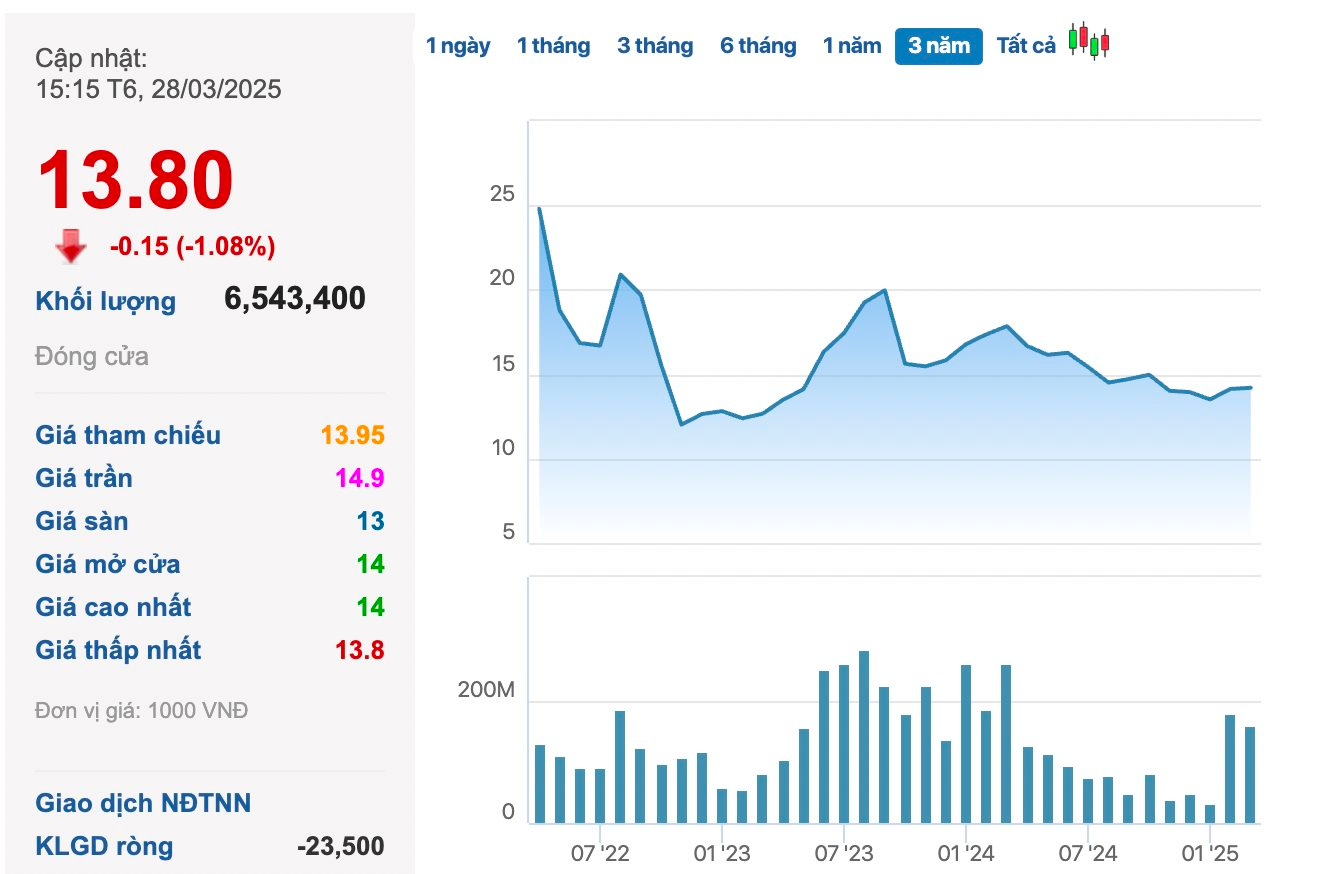Click the tallest volume bar near 07 '23
The height and width of the screenshot is (874, 1324).
coord(863,736)
